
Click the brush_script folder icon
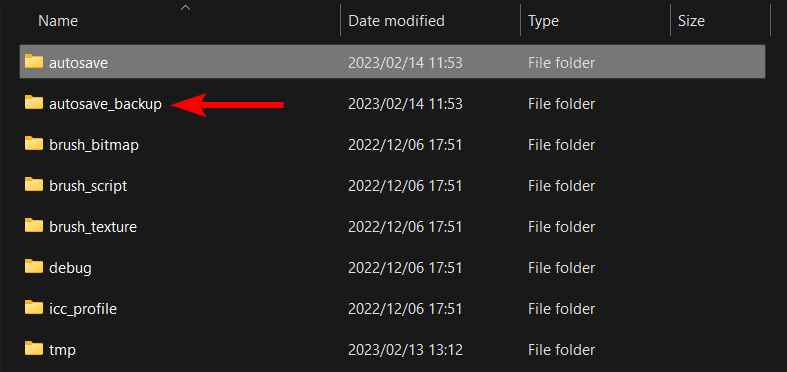click(x=34, y=185)
